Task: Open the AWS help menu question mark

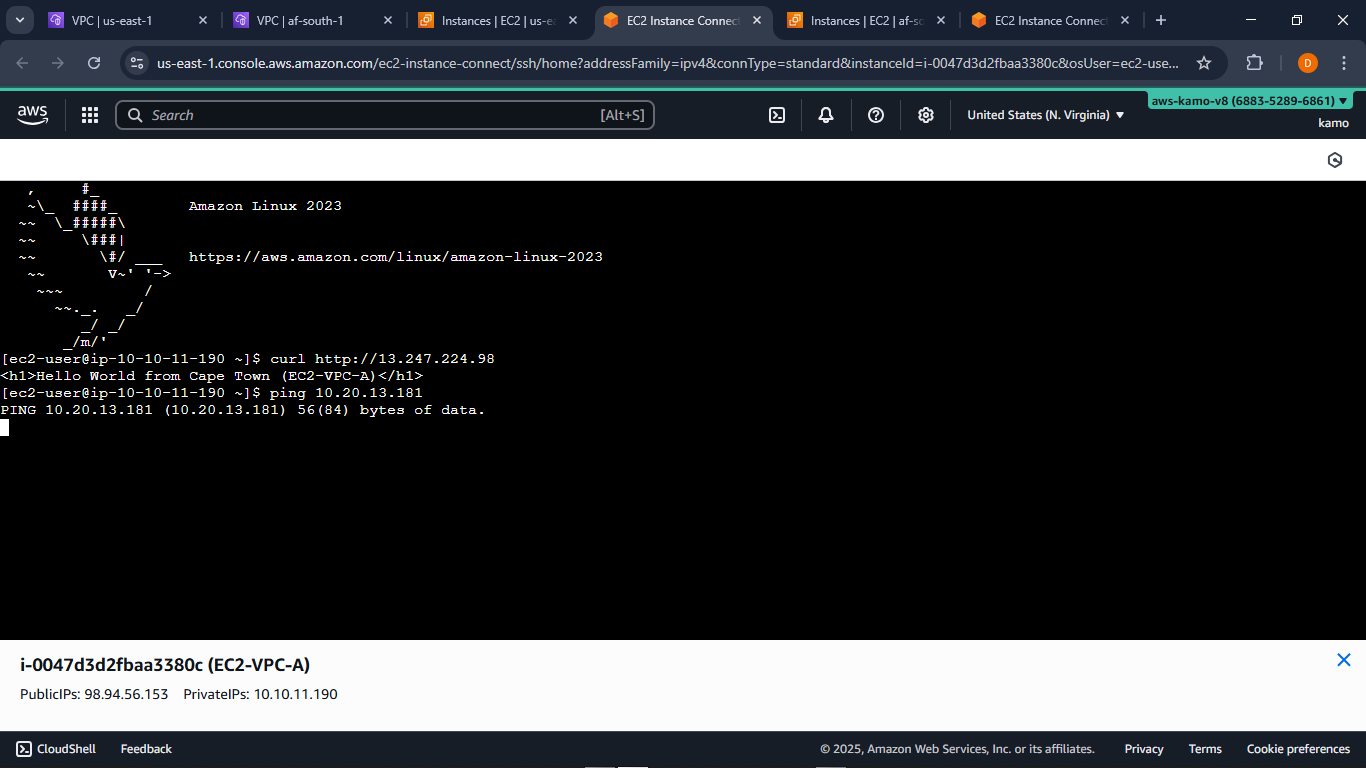Action: coord(875,114)
